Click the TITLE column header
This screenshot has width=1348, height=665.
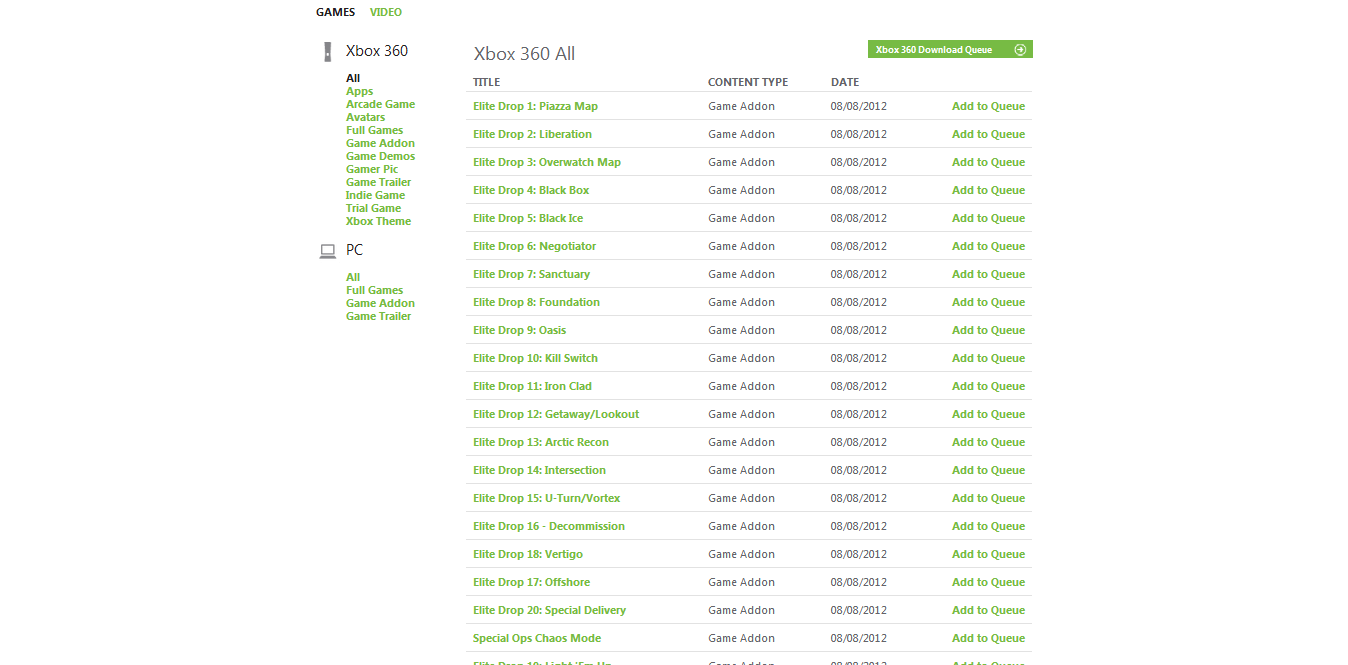(486, 82)
